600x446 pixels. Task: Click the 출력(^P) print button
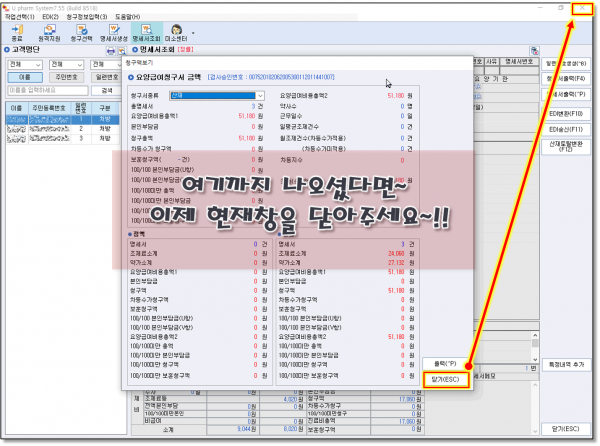tap(445, 363)
